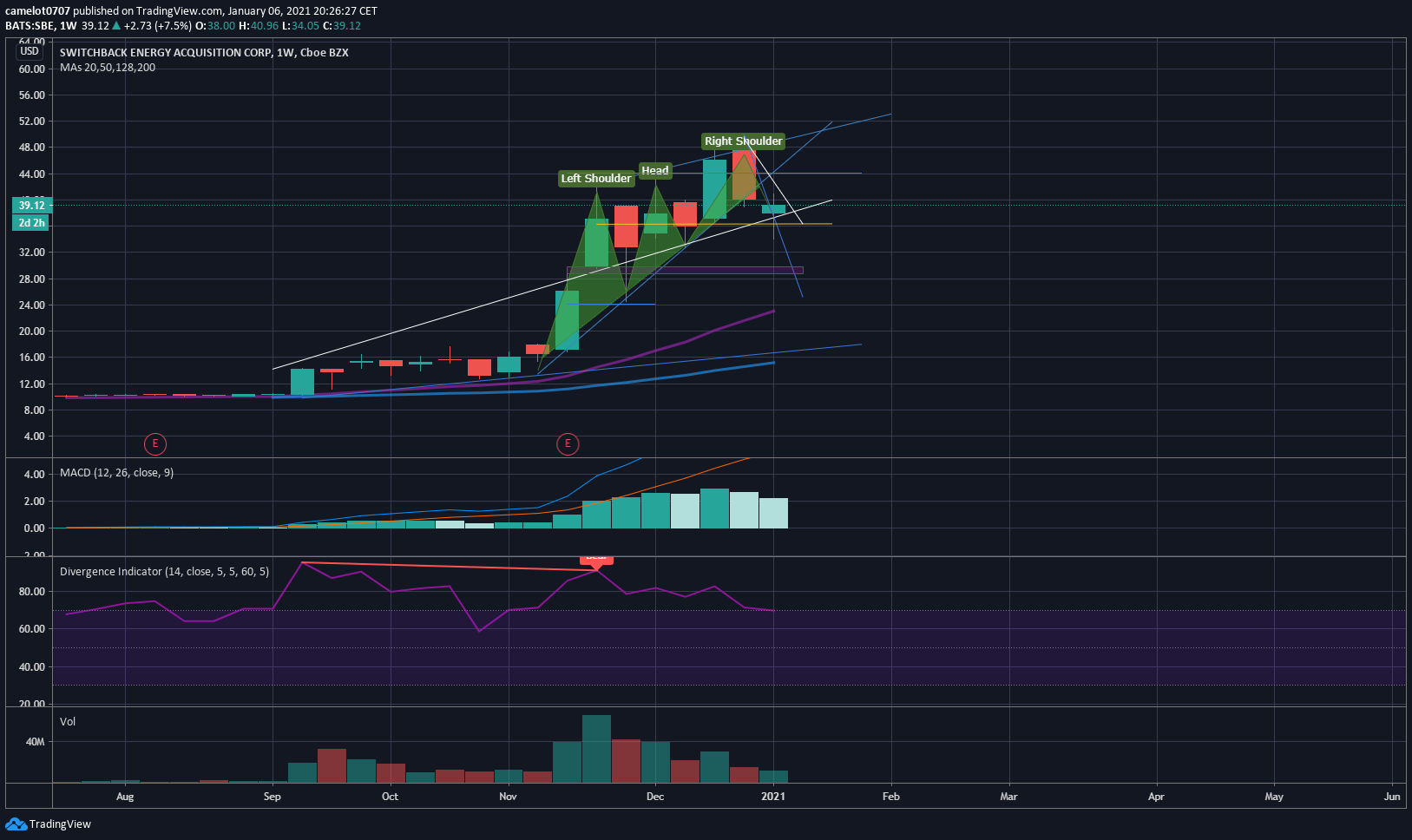
Task: Click the MACD (12, 26, close, 9) title
Action: click(x=116, y=473)
